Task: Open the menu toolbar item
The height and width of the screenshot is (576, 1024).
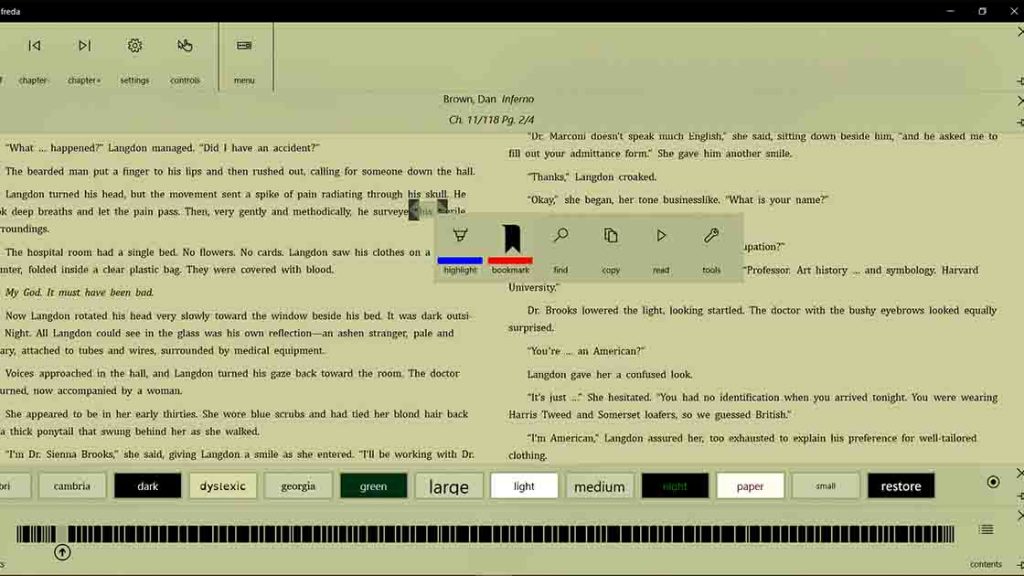Action: pos(244,46)
